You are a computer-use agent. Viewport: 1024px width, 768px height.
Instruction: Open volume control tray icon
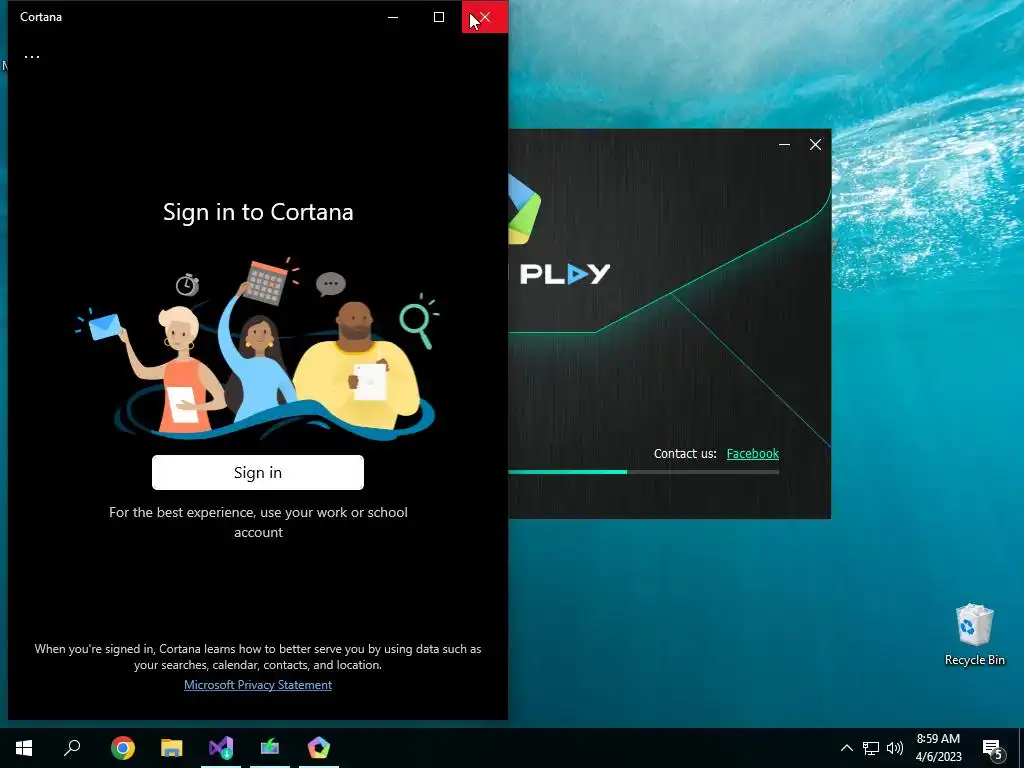895,748
